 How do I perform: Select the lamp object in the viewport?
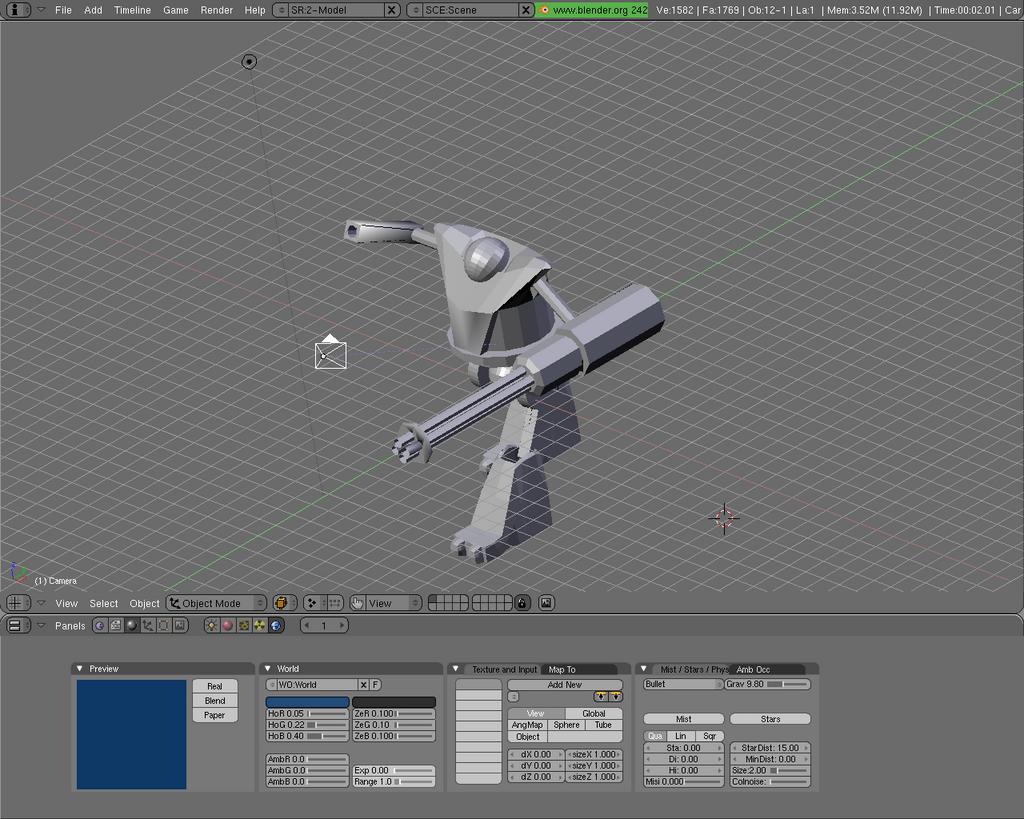tap(249, 61)
